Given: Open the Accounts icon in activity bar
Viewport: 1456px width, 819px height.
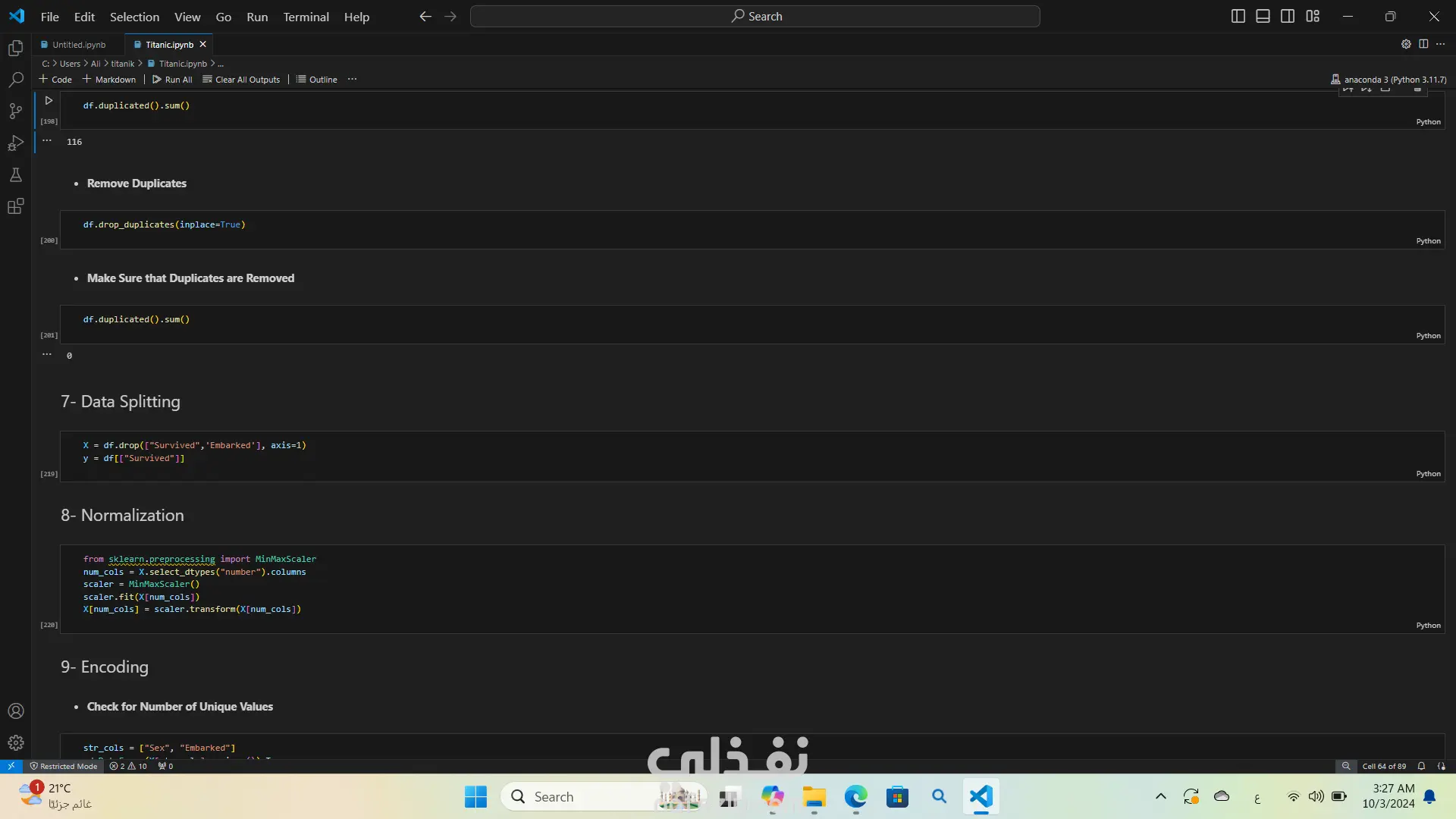Looking at the screenshot, I should point(16,711).
